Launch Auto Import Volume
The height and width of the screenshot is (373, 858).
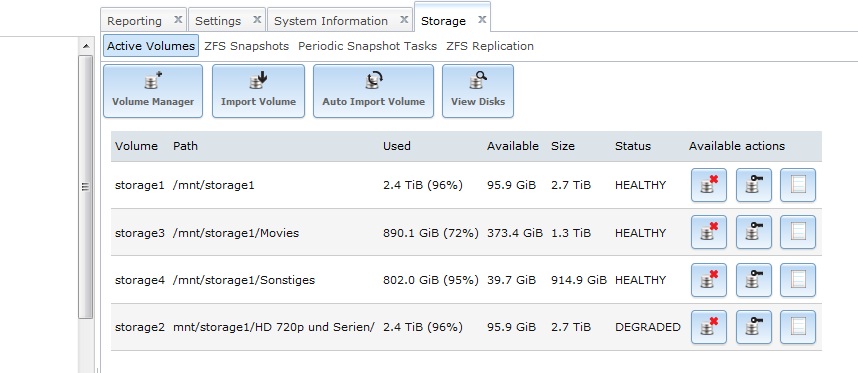pyautogui.click(x=373, y=91)
